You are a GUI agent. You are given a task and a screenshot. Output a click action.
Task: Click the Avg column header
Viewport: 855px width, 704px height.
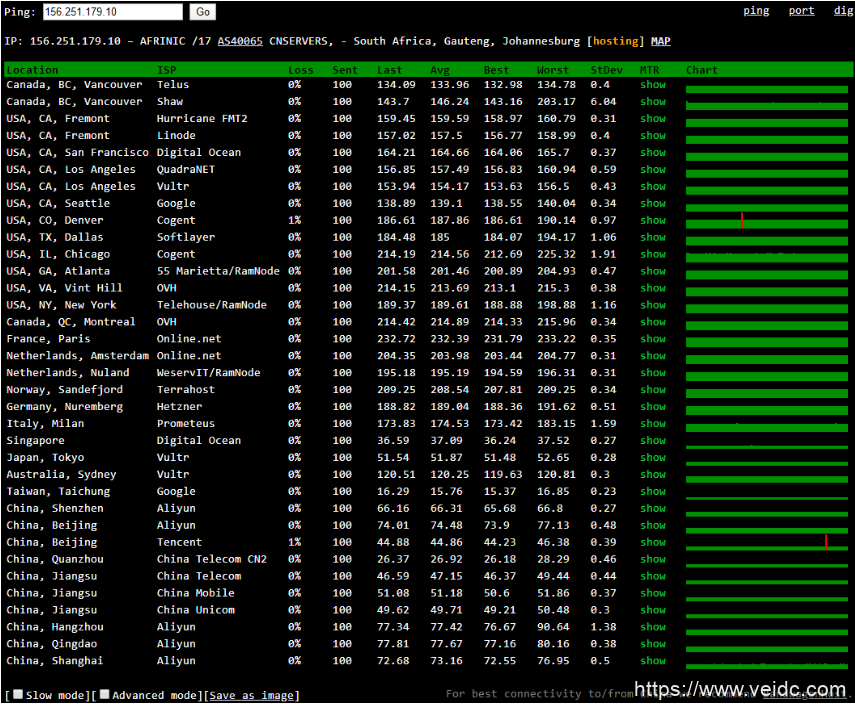[440, 70]
